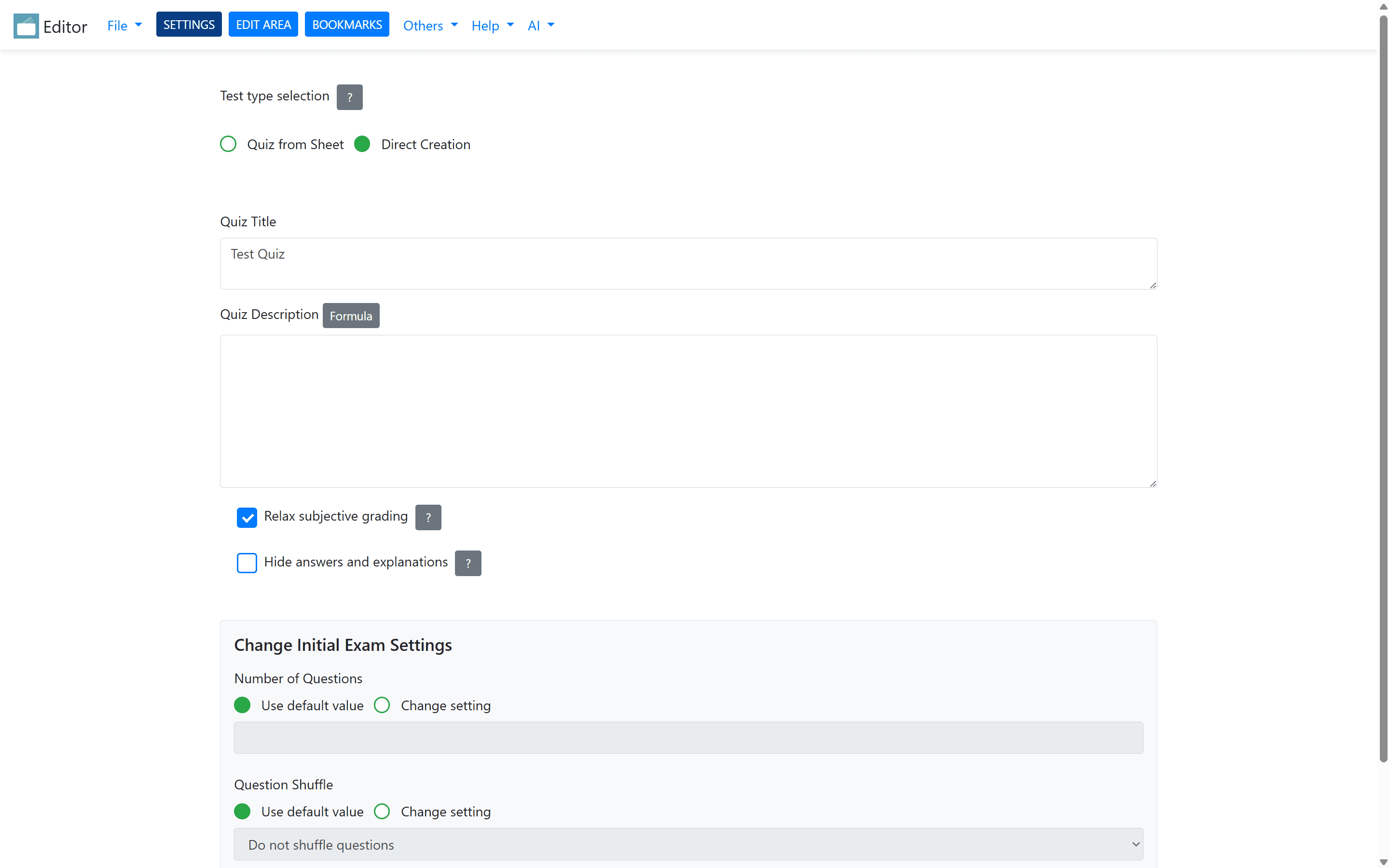
Task: Uncheck Relax subjective grading
Action: (247, 517)
